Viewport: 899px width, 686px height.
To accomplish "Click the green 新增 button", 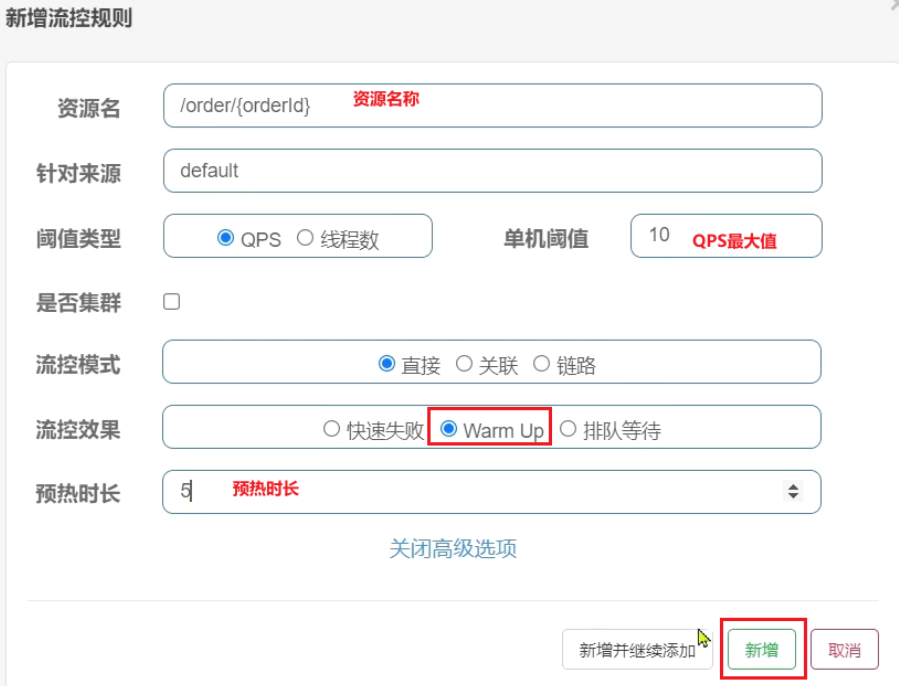I will [762, 649].
